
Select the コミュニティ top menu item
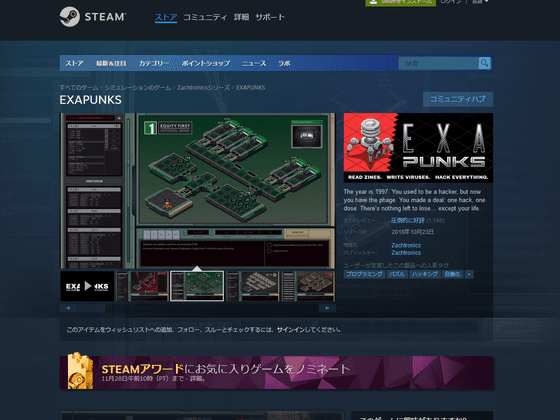click(205, 17)
